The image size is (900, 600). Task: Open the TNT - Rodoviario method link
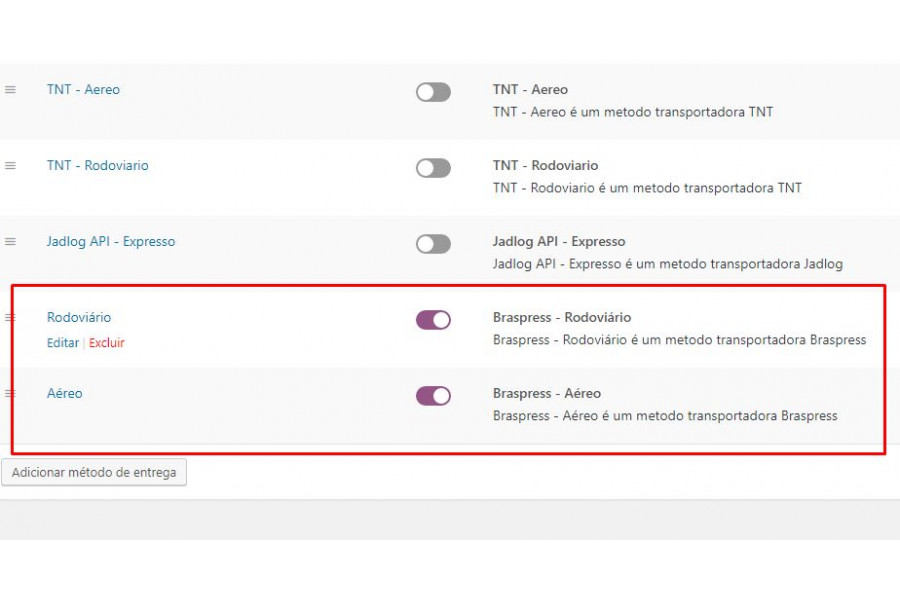(98, 165)
